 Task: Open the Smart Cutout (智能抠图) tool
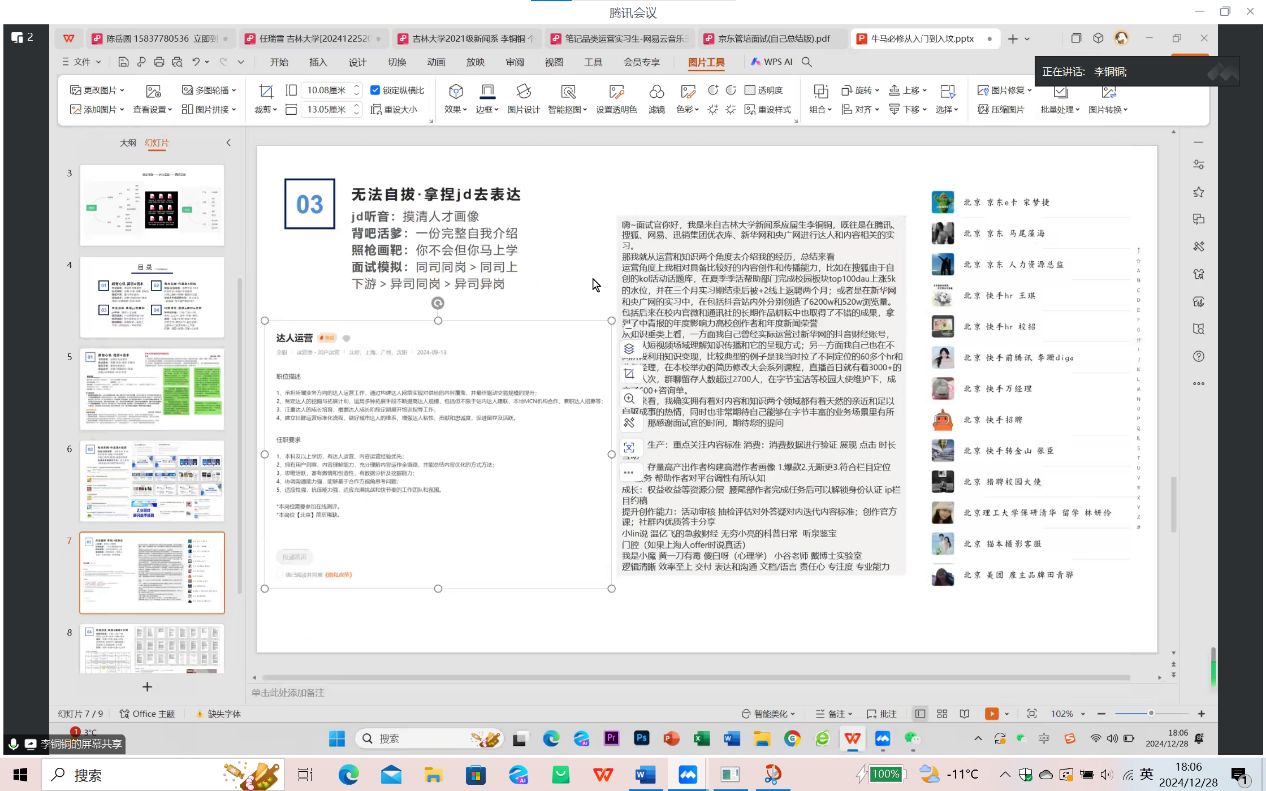pyautogui.click(x=567, y=92)
